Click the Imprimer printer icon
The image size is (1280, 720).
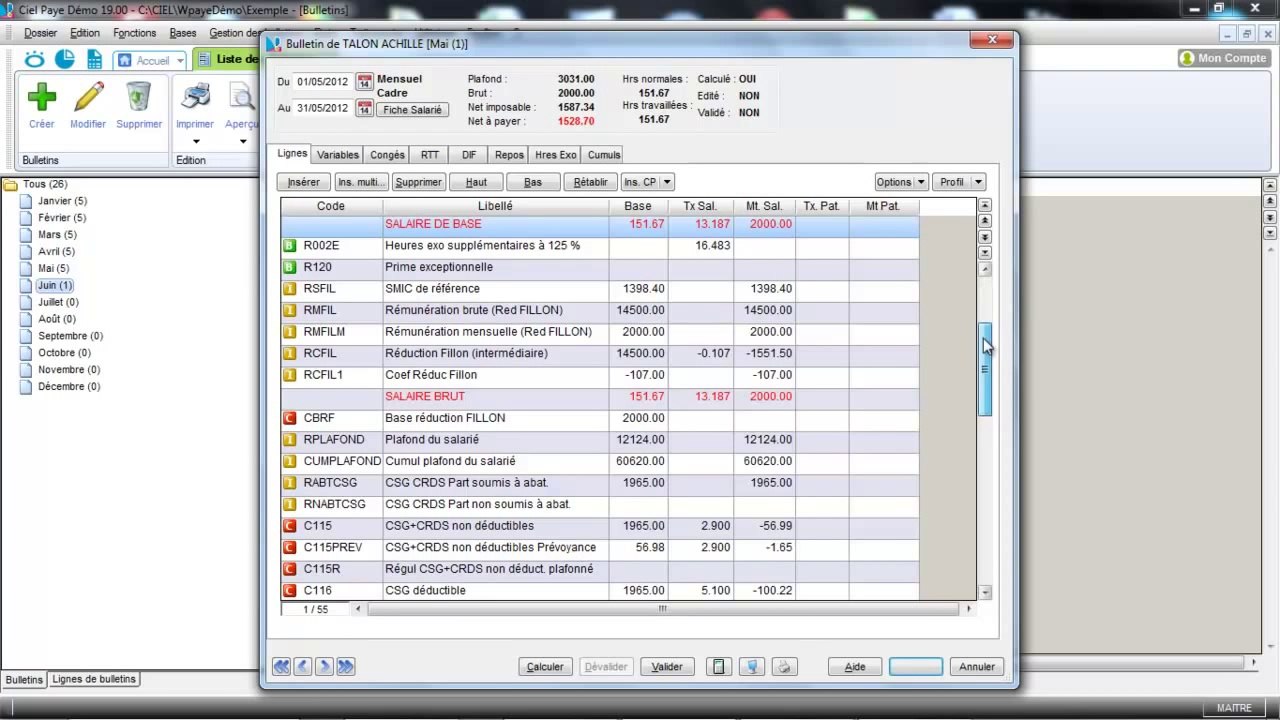195,97
